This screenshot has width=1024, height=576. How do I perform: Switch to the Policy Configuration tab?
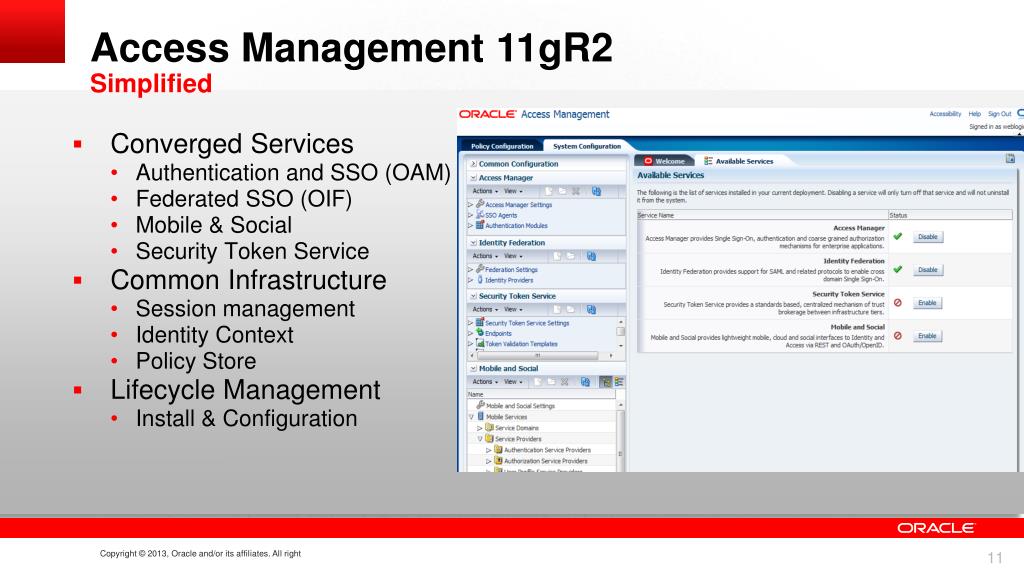coord(502,146)
